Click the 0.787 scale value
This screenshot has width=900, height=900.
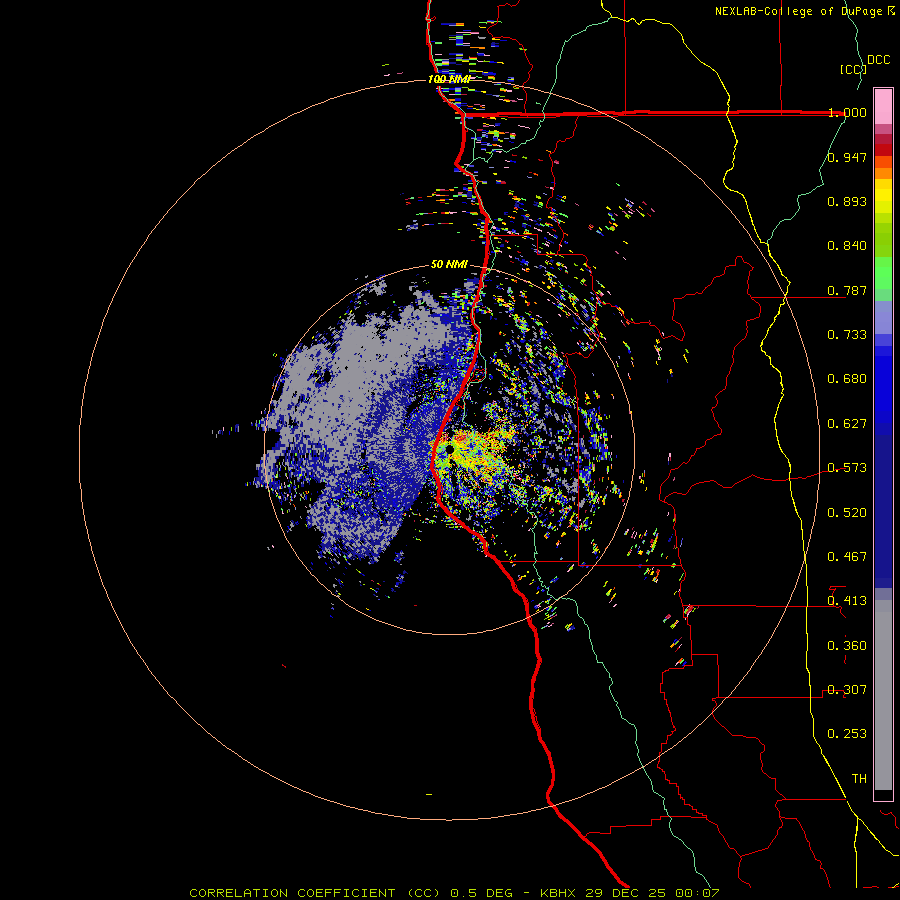(x=847, y=290)
